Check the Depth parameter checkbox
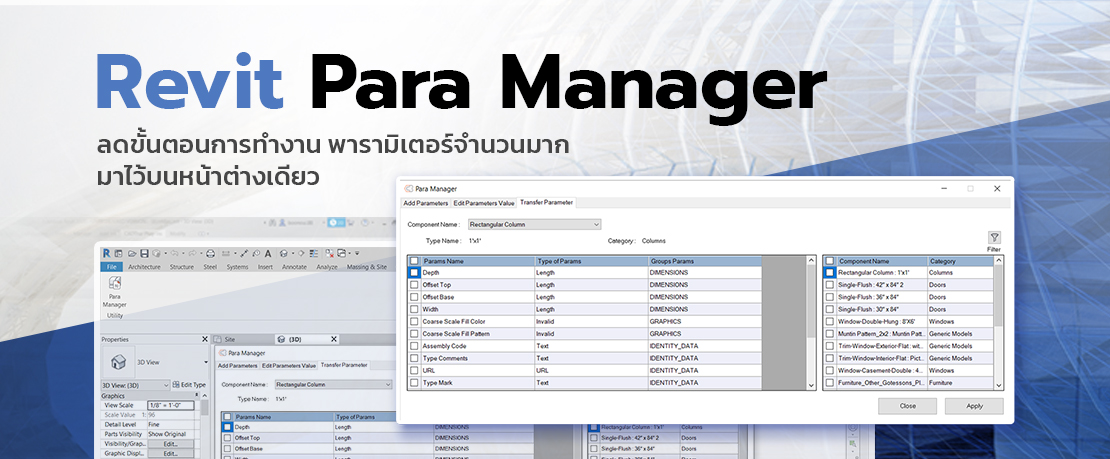The image size is (1110, 459). click(414, 273)
